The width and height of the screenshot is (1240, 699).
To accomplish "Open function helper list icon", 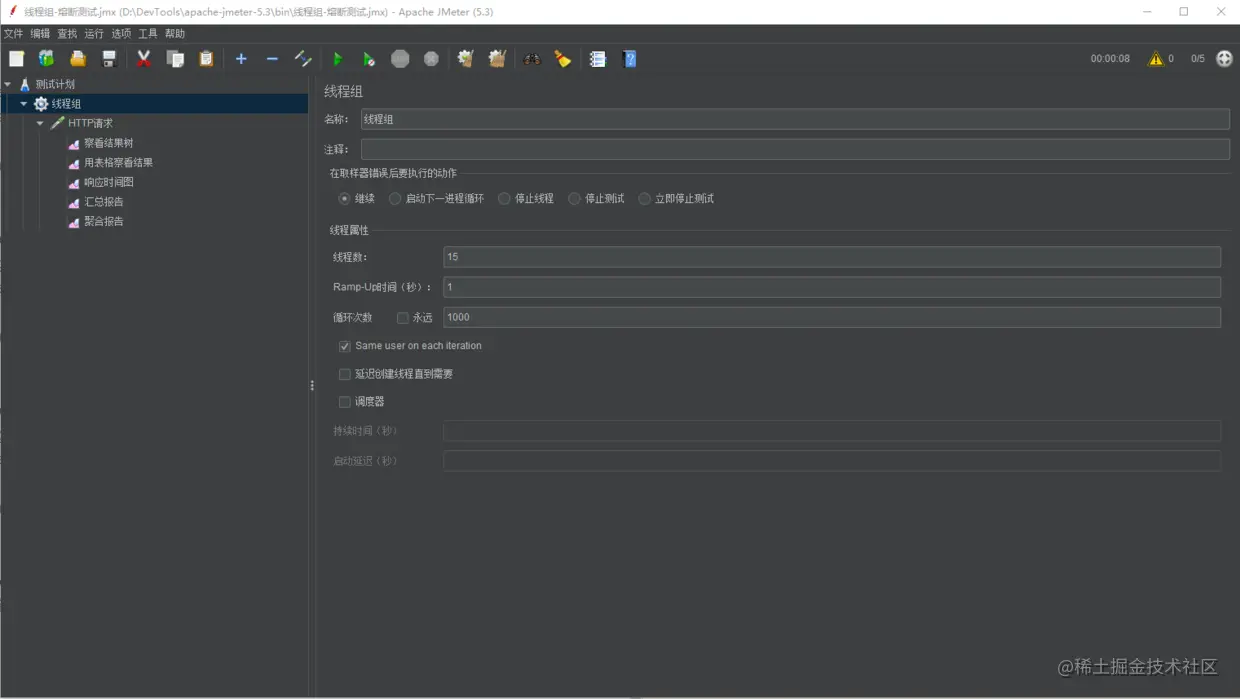I will (x=598, y=59).
